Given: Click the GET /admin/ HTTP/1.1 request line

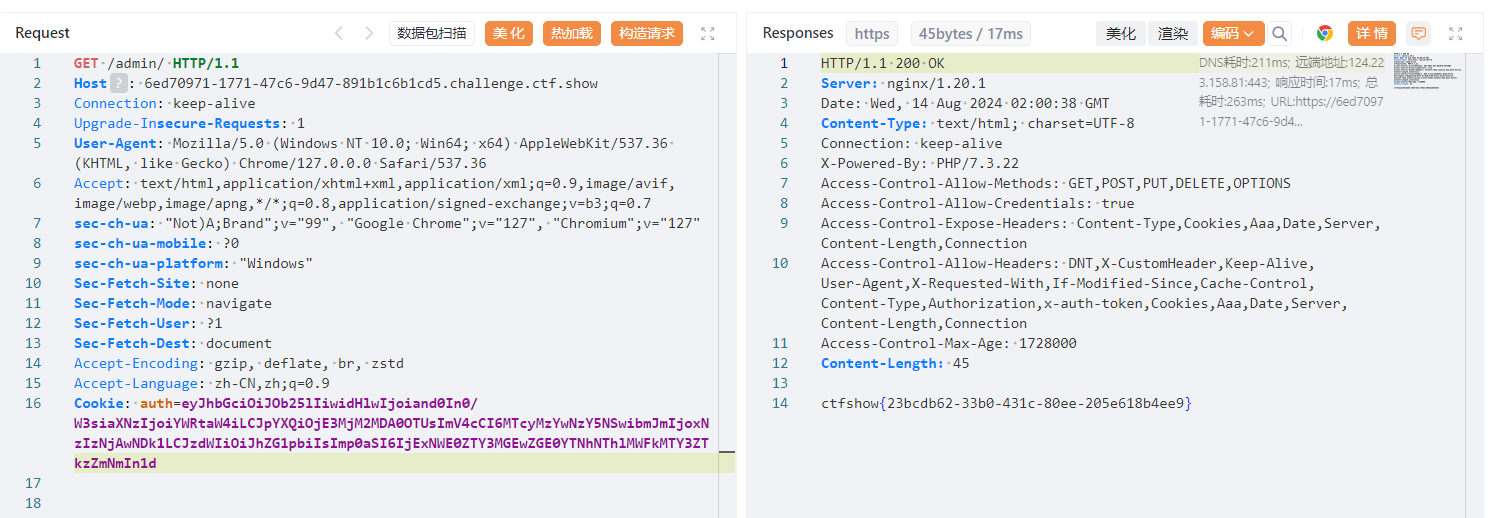Looking at the screenshot, I should pos(157,63).
